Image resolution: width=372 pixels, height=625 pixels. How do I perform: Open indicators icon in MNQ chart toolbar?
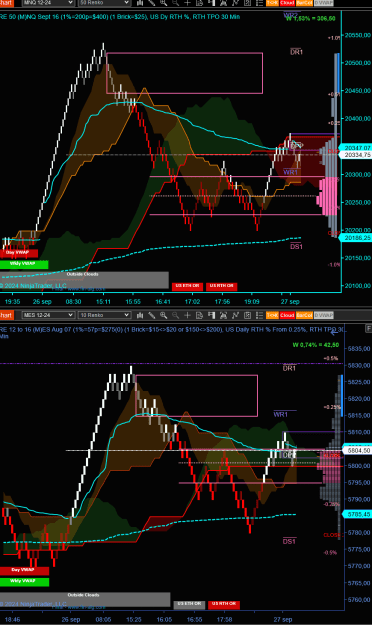click(236, 3)
